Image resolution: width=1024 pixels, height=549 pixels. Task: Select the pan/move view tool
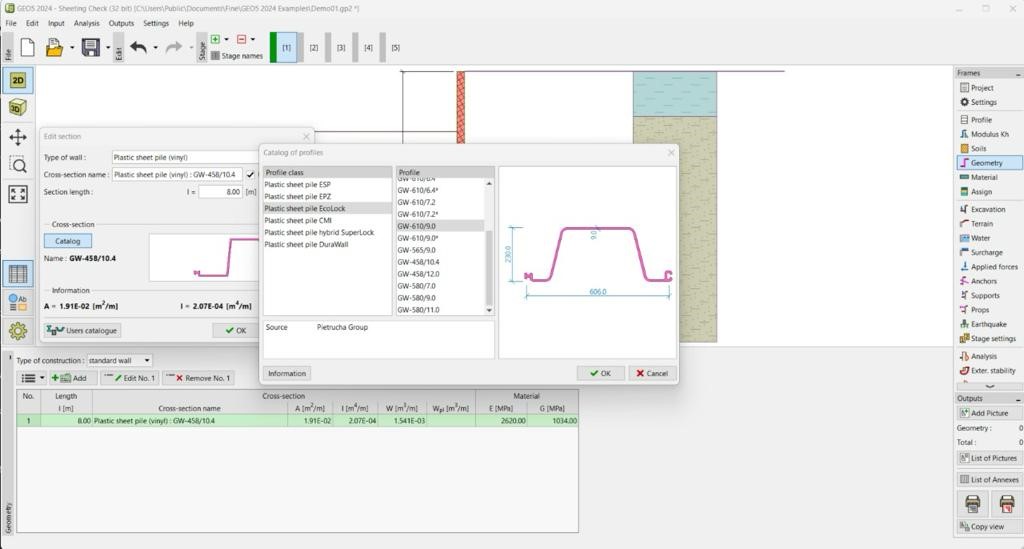[18, 137]
